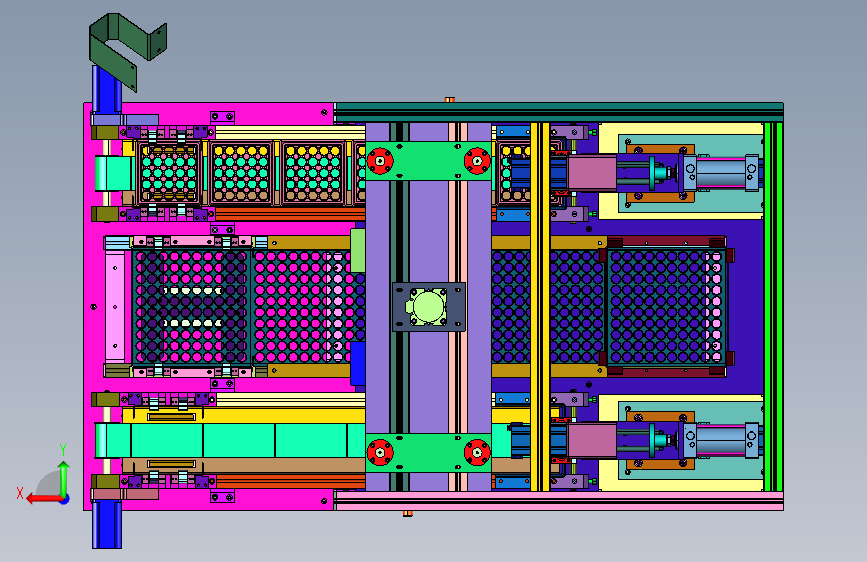This screenshot has width=867, height=562.
Task: Select the upper mauve slider block near cylinder
Action: pos(592,173)
